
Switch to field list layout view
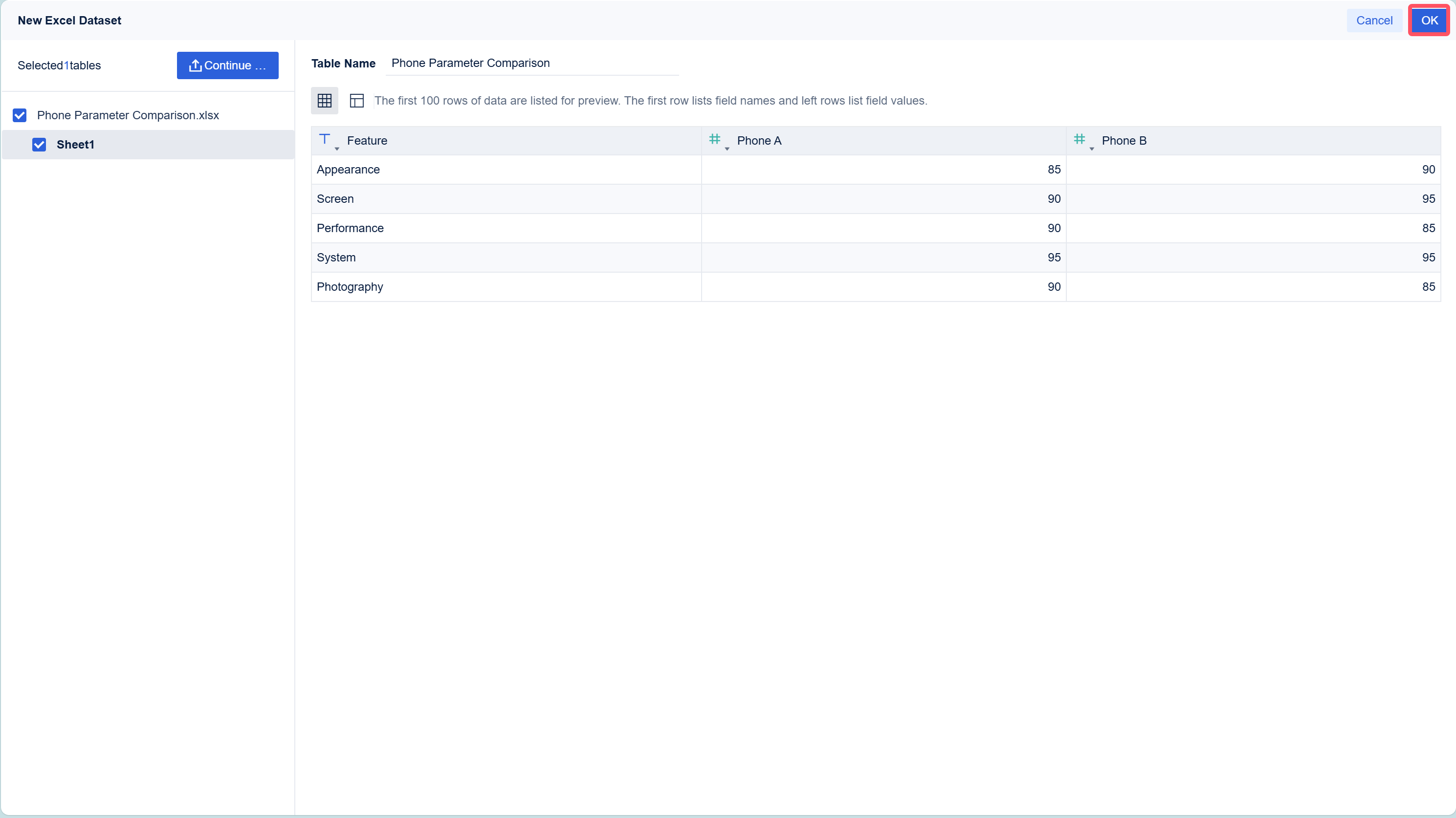point(356,101)
